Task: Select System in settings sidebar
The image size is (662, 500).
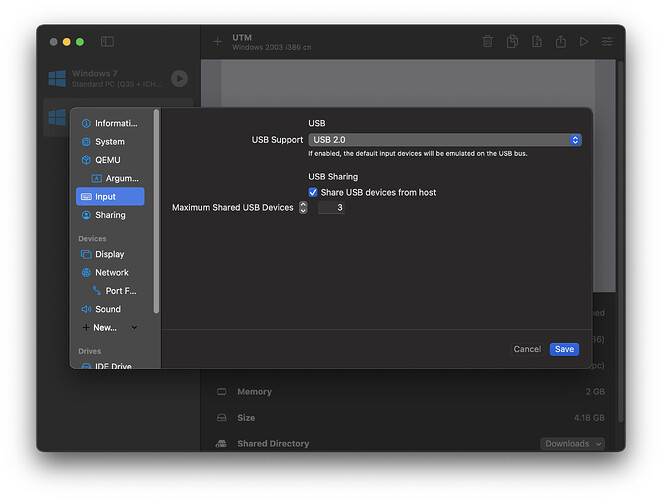Action: click(x=110, y=142)
